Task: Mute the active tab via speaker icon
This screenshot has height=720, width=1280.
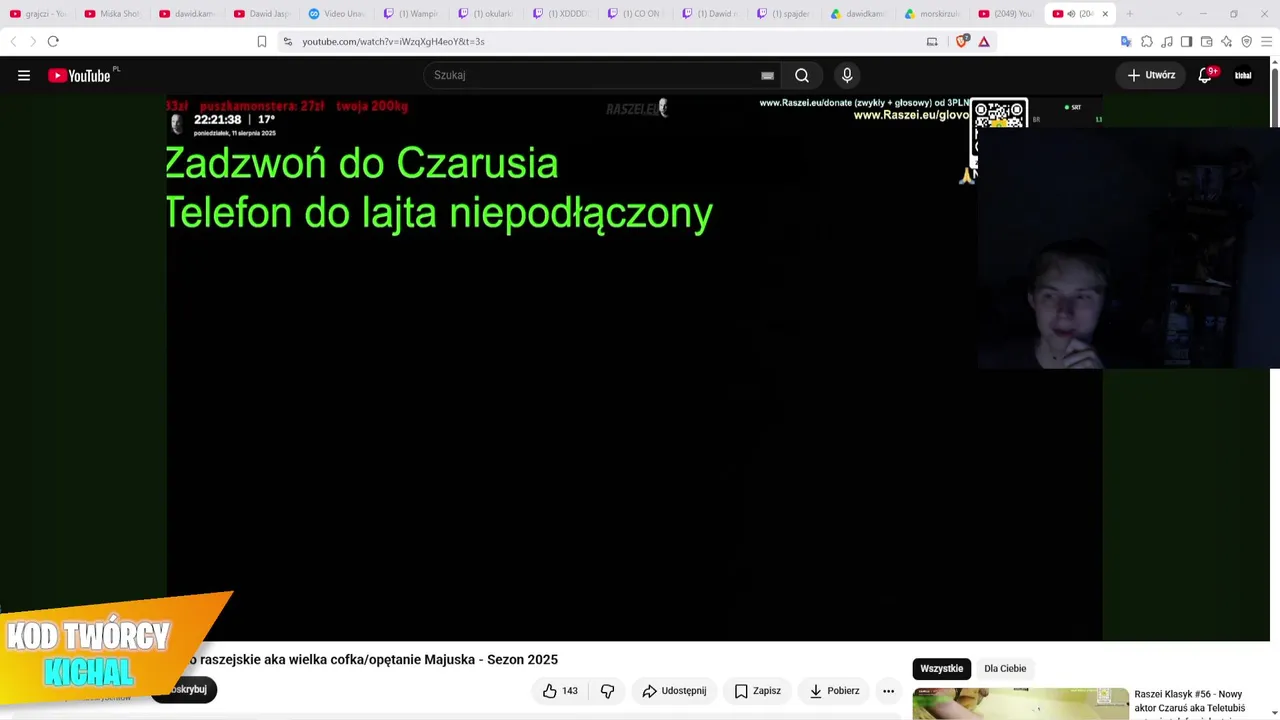Action: 1071,14
